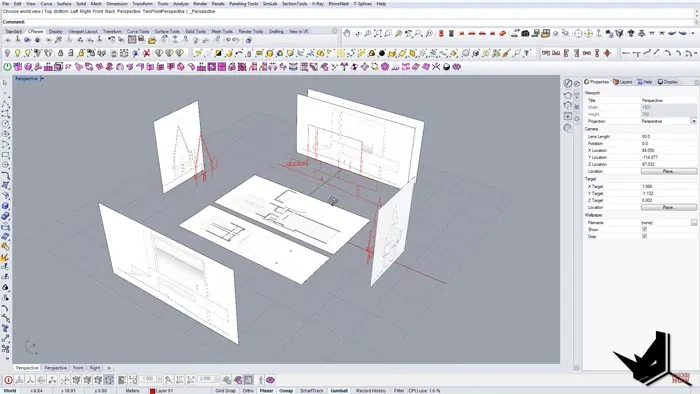
Task: Toggle SmartTrack in status bar
Action: [312, 390]
